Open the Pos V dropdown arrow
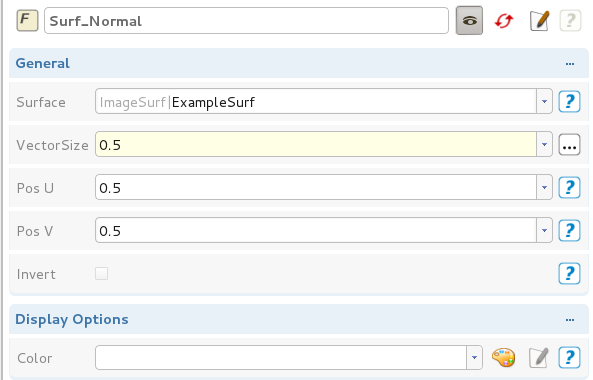The image size is (593, 380). pyautogui.click(x=545, y=230)
